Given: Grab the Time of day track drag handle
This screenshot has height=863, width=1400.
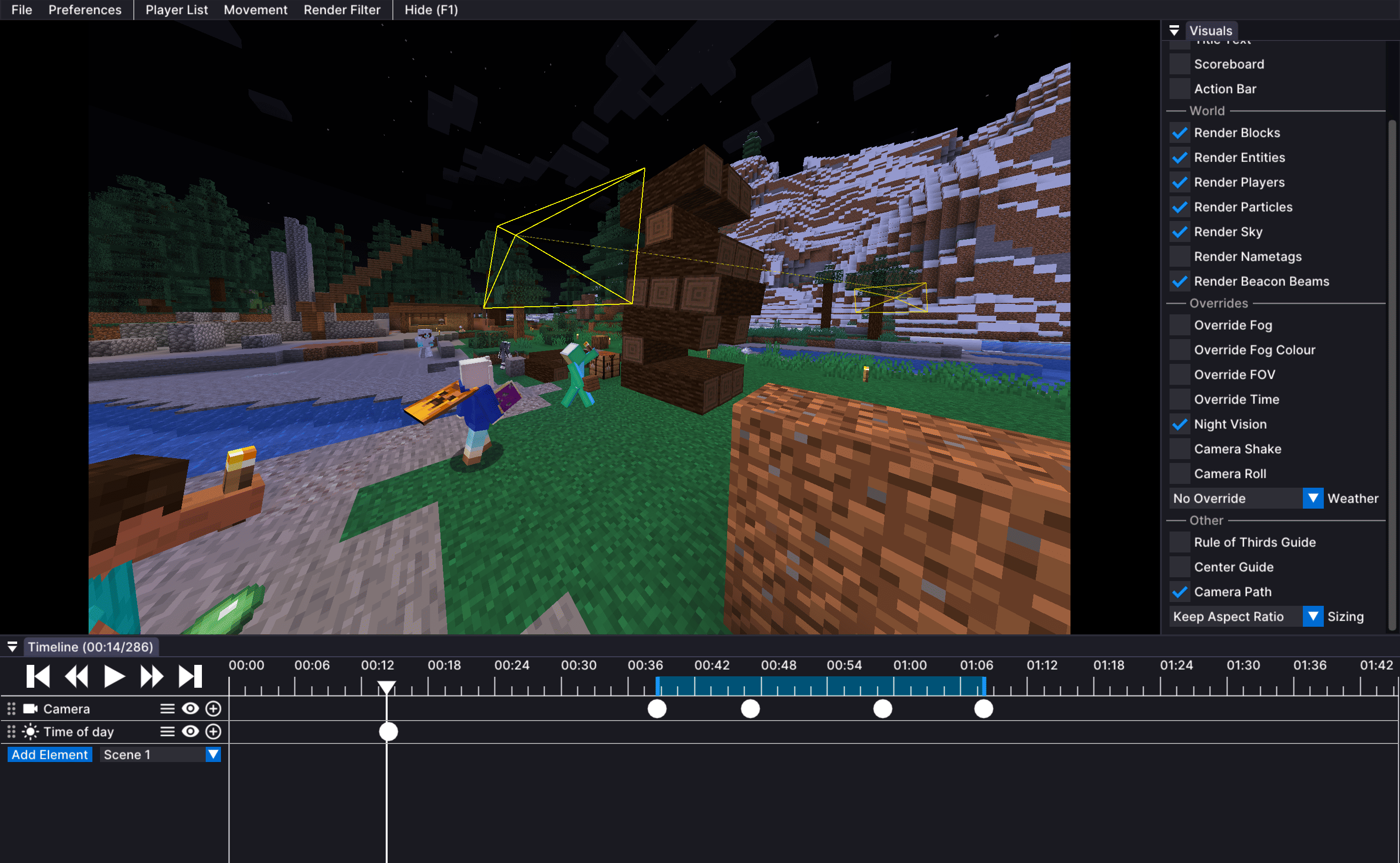Looking at the screenshot, I should click(x=11, y=732).
